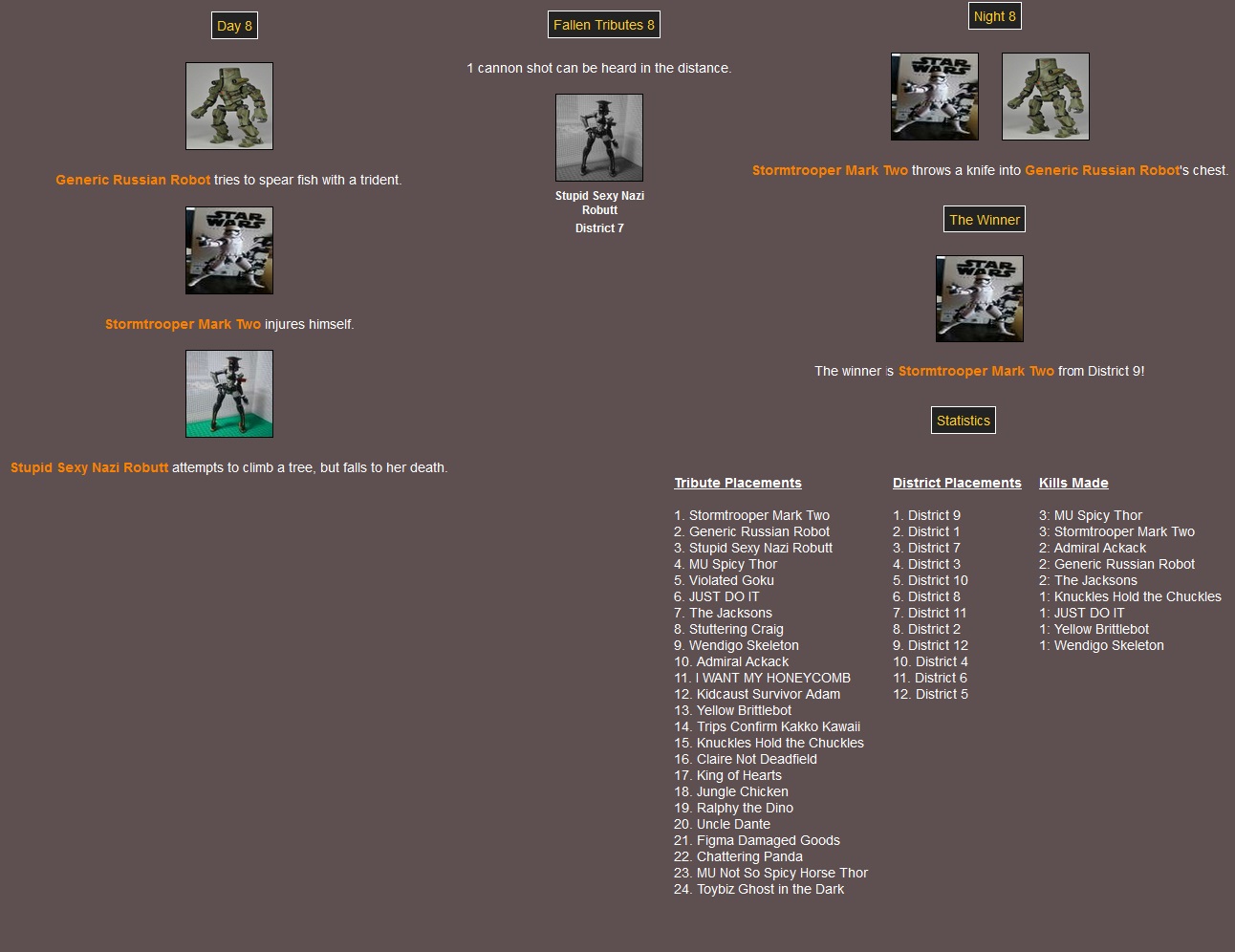Select '17. King of Hearts' row
This screenshot has height=952, width=1235.
tap(727, 775)
